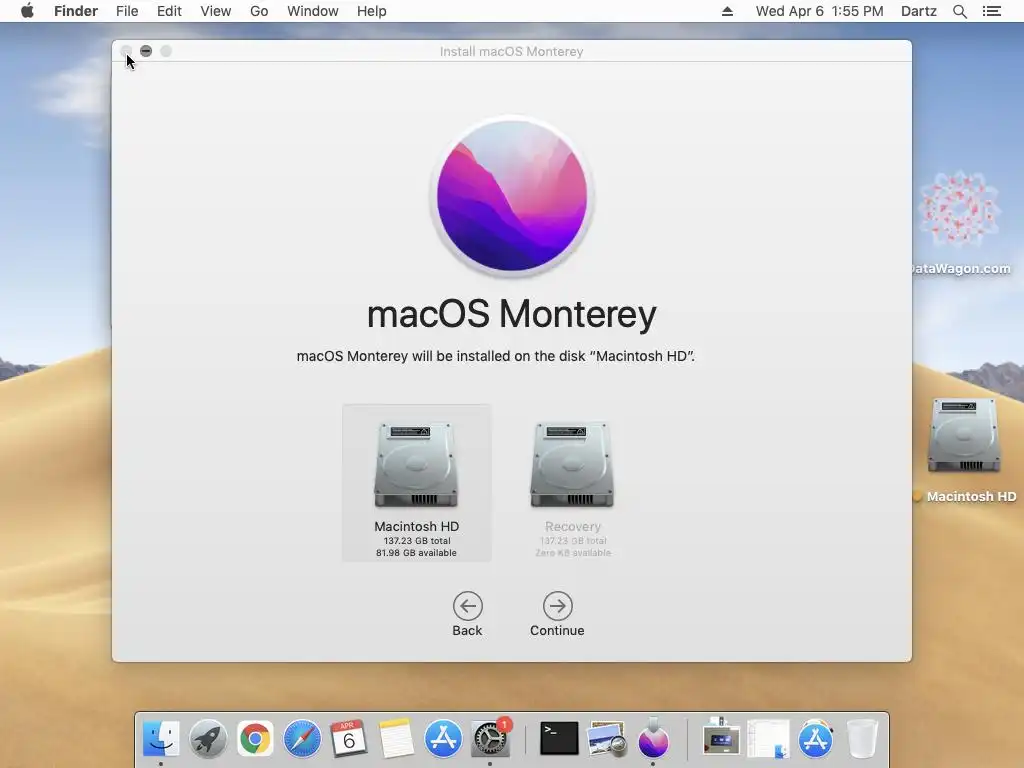The height and width of the screenshot is (768, 1024).
Task: Open Calendar showing APR 6
Action: (349, 739)
